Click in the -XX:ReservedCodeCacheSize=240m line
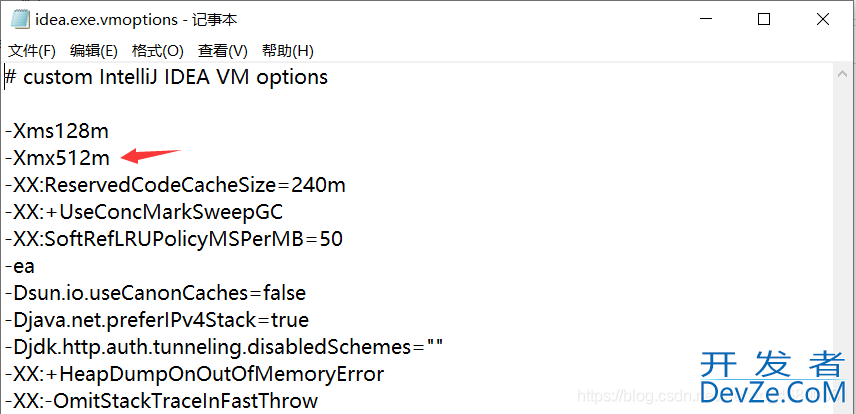Image resolution: width=856 pixels, height=414 pixels. coord(175,185)
